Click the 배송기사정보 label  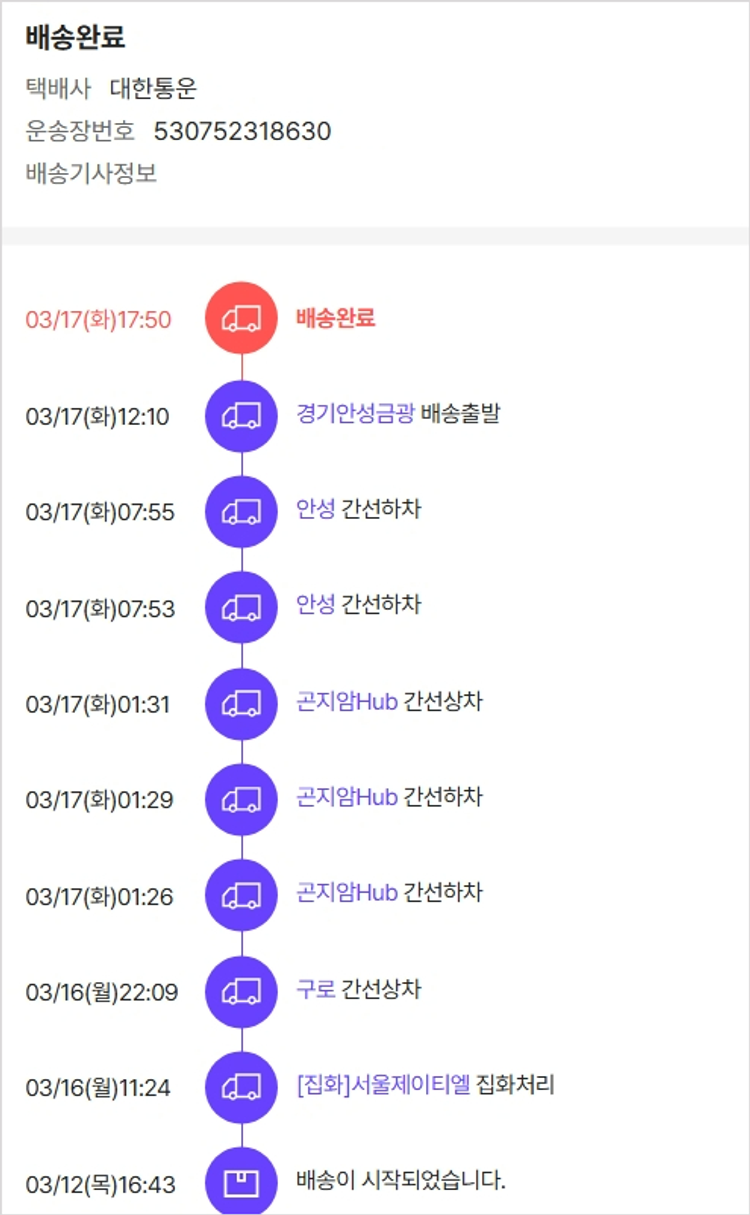(x=91, y=174)
